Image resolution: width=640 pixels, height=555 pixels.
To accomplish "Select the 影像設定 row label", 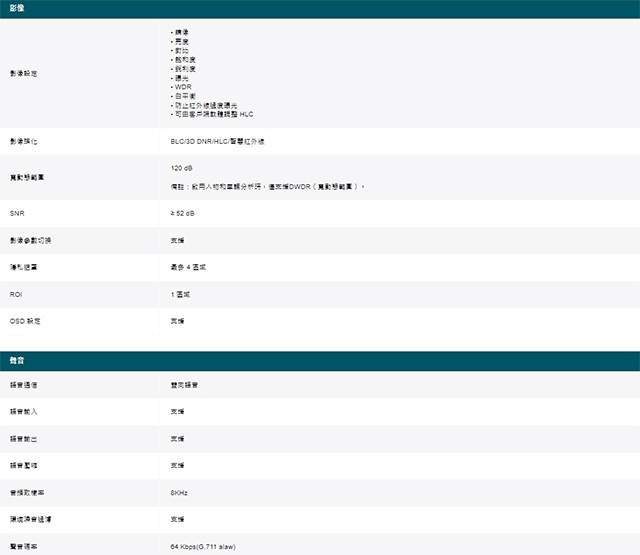I will [x=25, y=74].
